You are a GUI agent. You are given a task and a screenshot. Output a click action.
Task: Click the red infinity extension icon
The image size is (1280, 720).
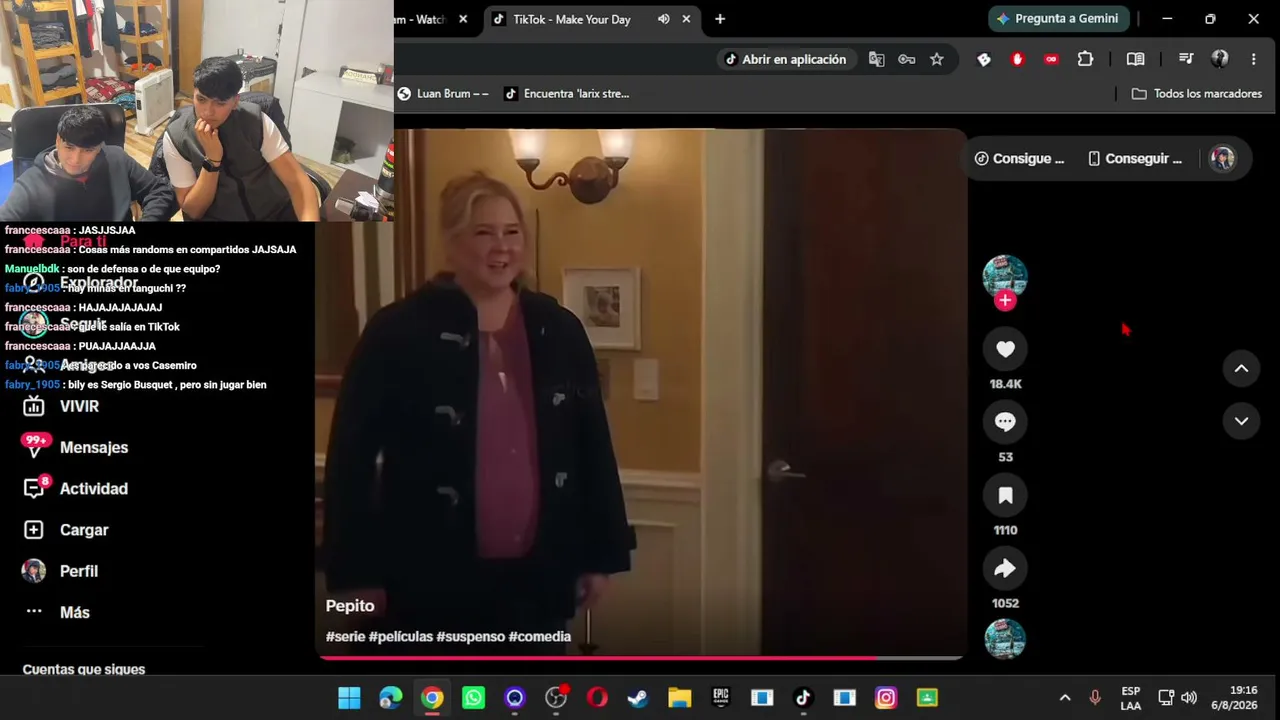1051,59
